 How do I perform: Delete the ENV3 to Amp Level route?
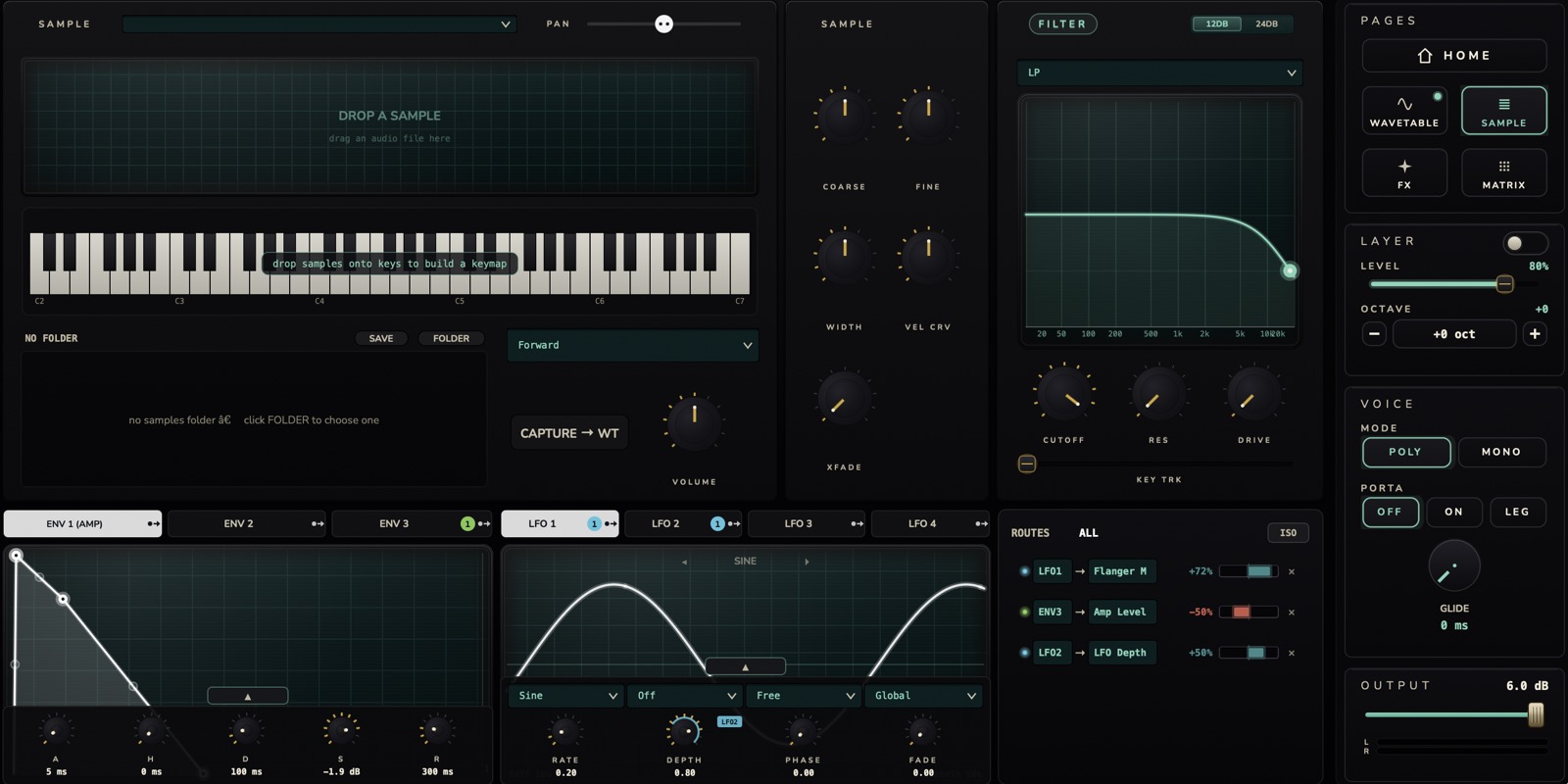(x=1292, y=612)
